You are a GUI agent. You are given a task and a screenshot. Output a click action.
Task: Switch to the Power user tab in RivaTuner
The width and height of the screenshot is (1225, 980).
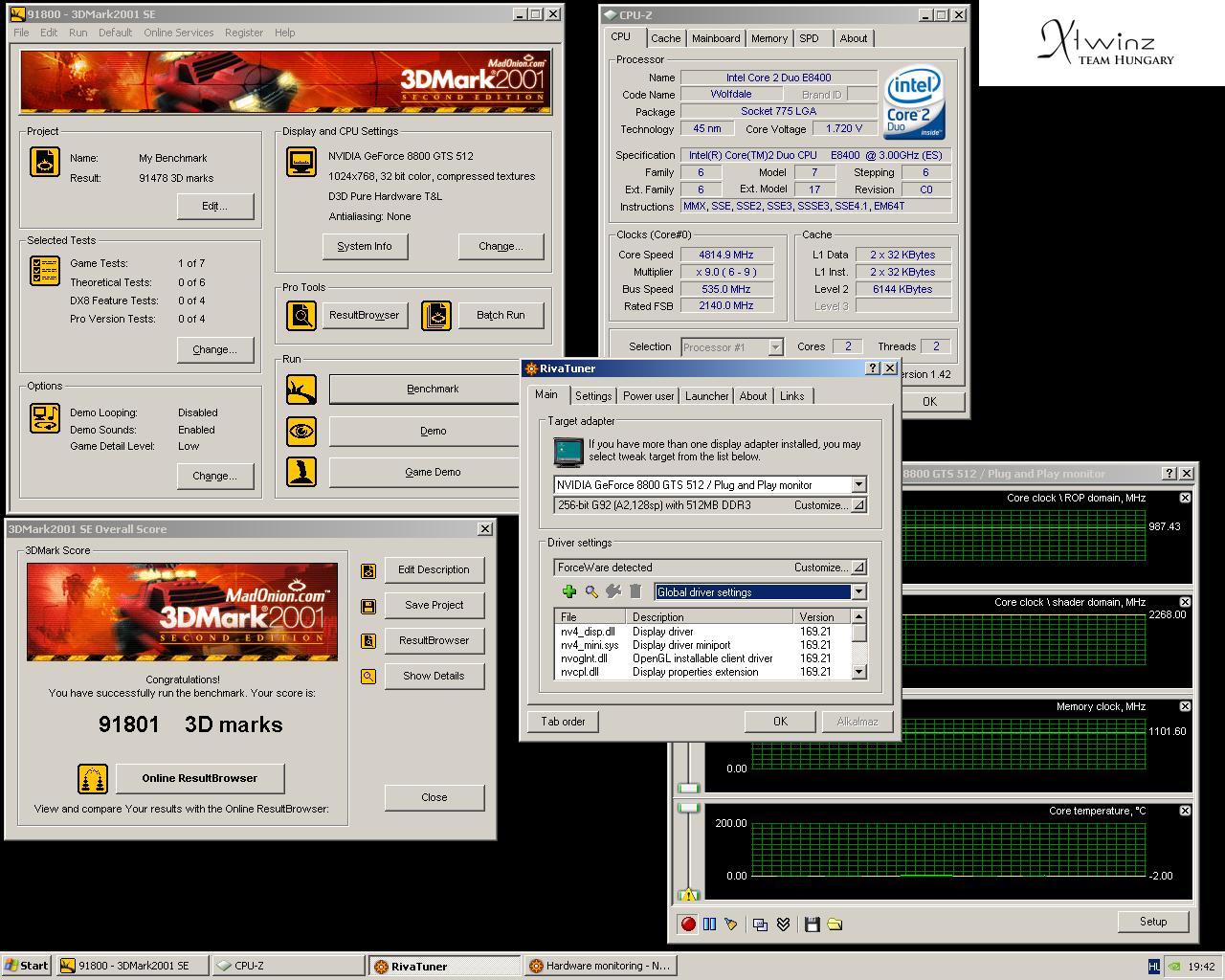649,396
